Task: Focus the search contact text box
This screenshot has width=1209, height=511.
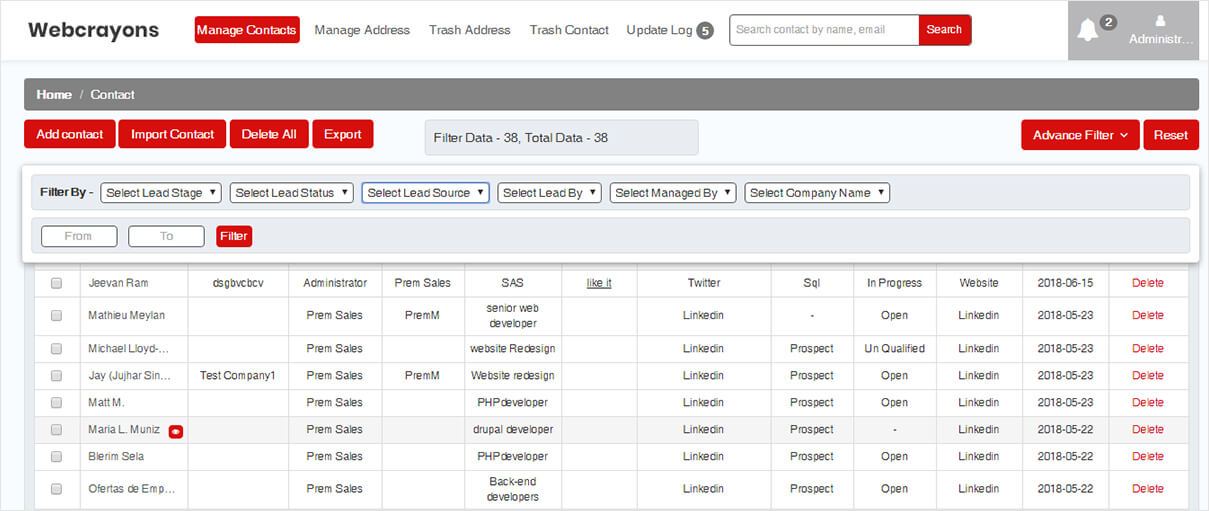Action: 823,30
